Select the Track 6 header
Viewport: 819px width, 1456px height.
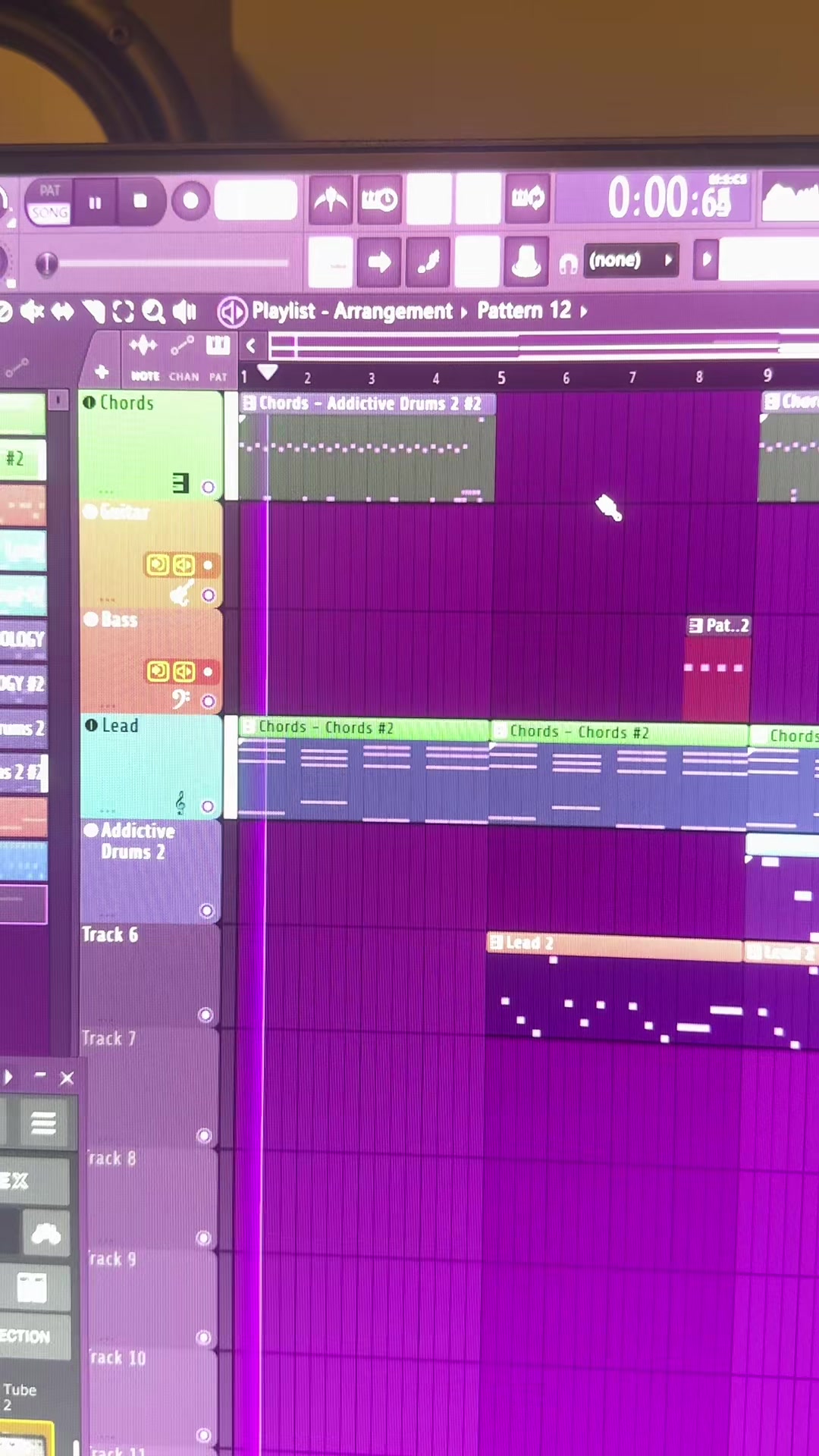150,975
